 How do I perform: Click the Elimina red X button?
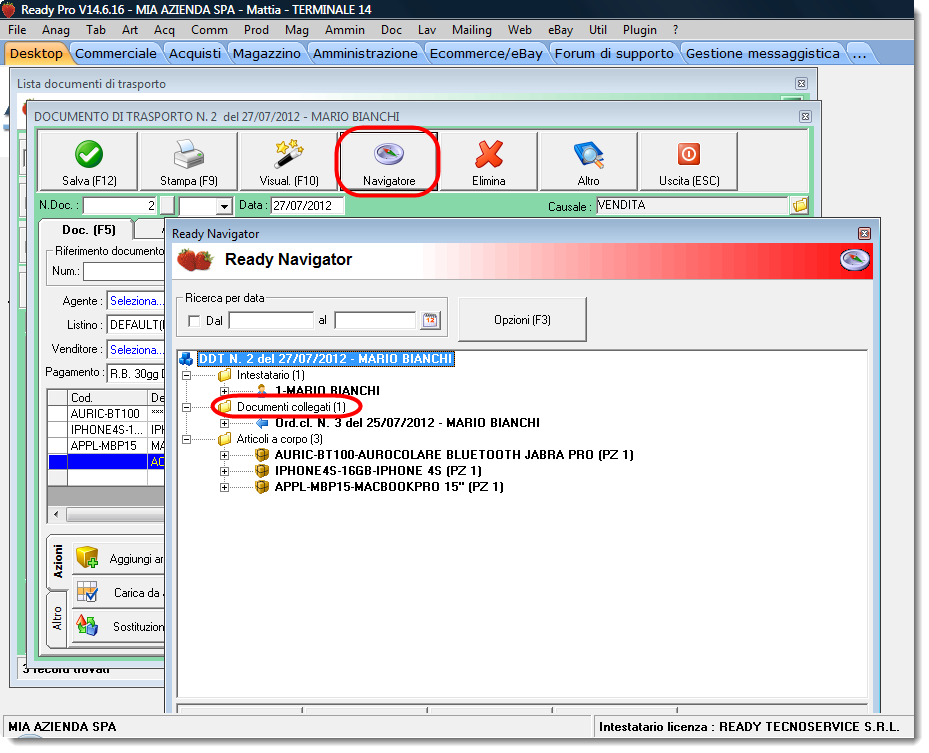(489, 161)
